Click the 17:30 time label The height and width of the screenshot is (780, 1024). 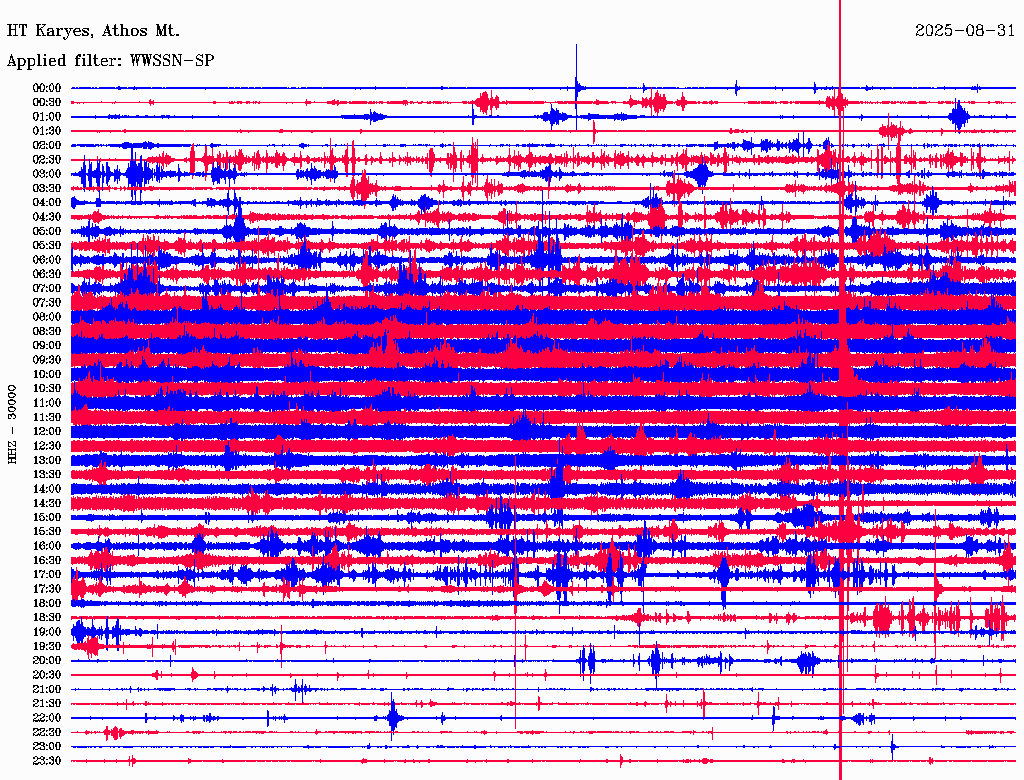[x=47, y=589]
